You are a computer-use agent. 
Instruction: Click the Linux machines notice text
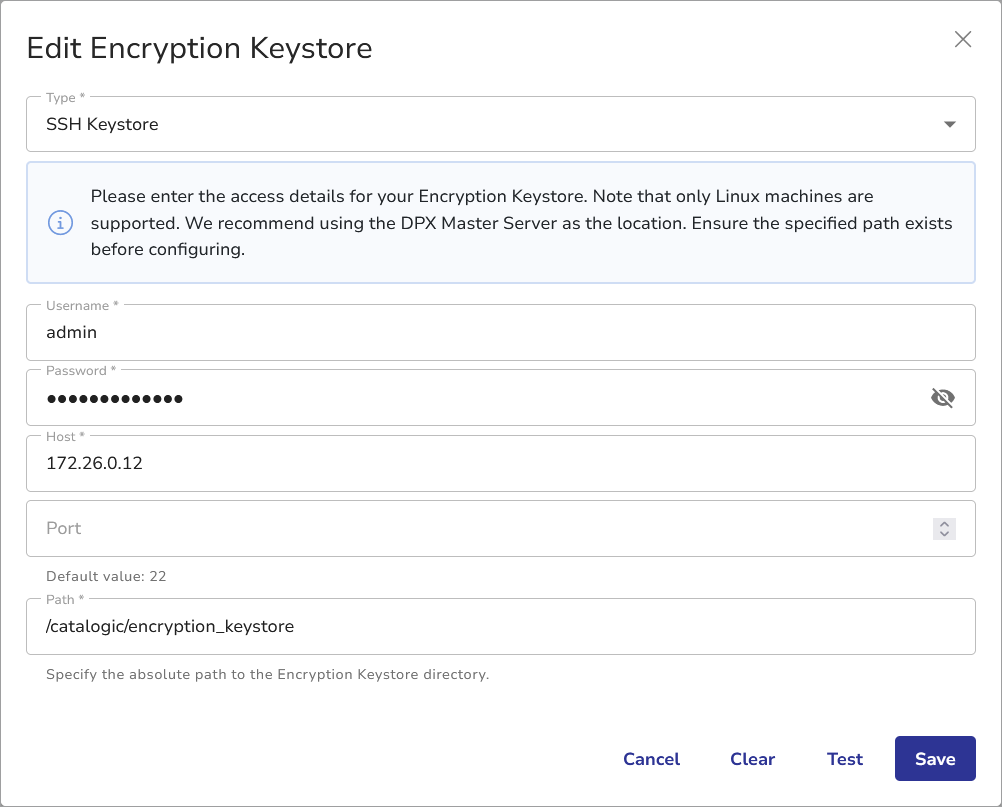point(520,223)
